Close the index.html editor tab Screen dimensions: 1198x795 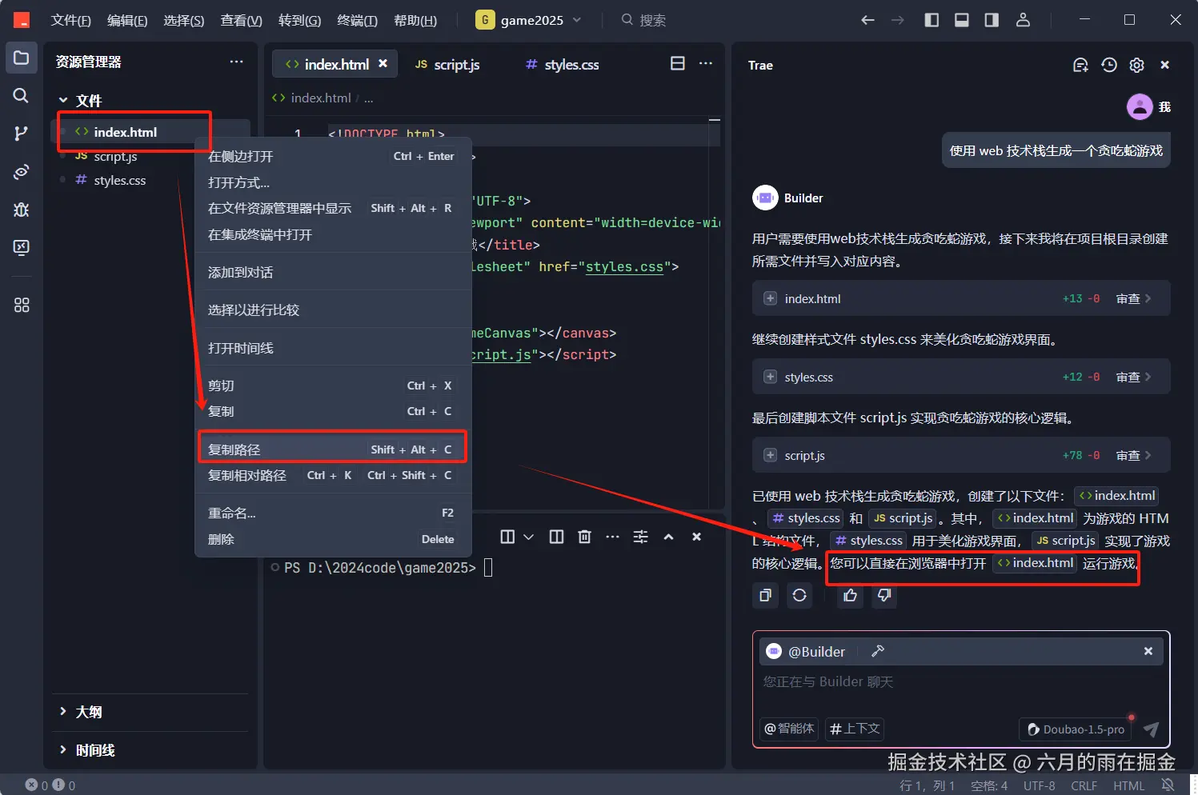pyautogui.click(x=383, y=63)
